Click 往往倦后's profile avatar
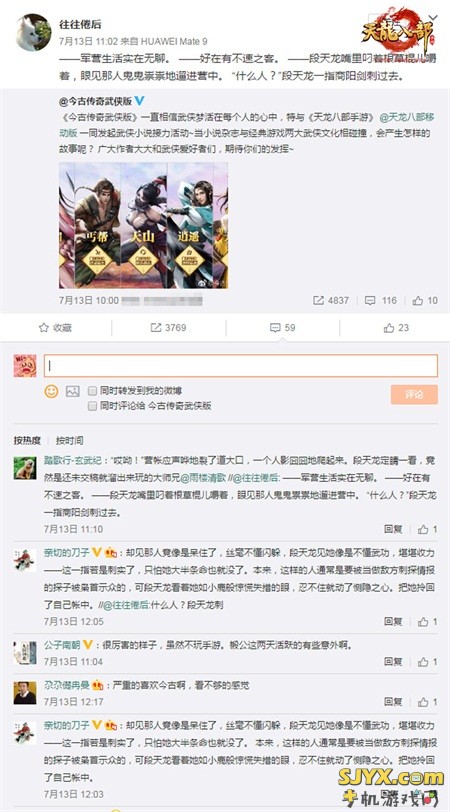Screen dimensions: 450x812 click(x=34, y=32)
